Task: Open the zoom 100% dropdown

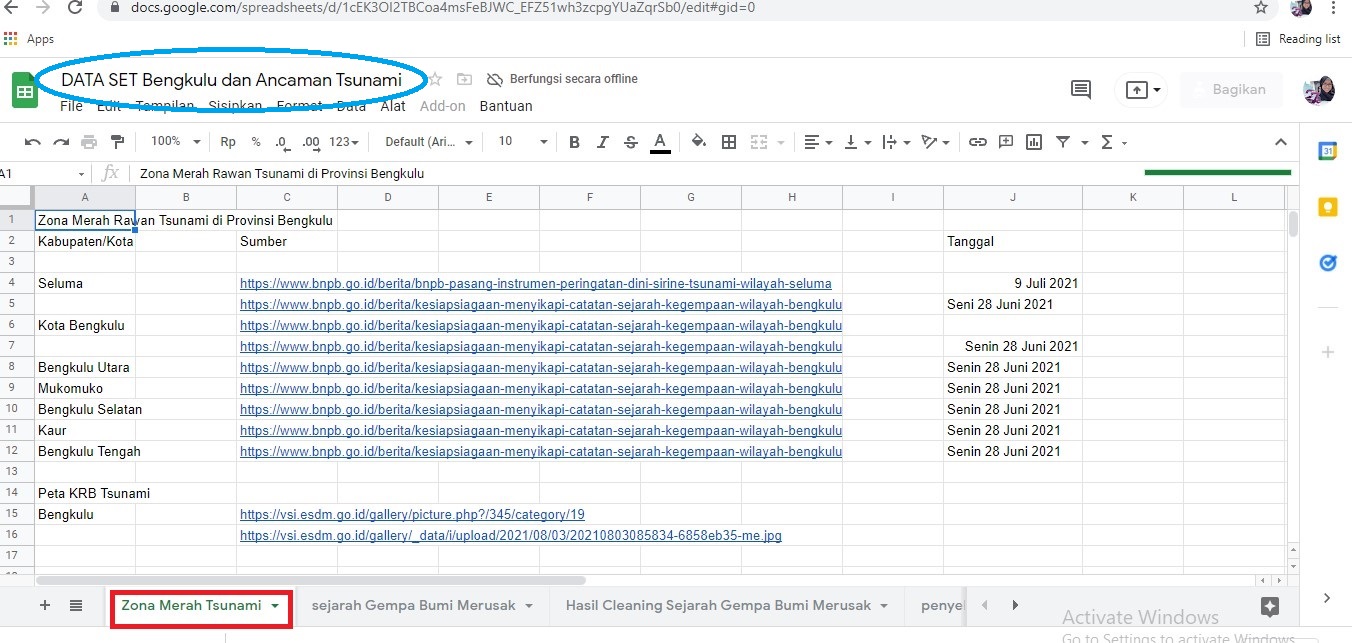Action: (176, 142)
